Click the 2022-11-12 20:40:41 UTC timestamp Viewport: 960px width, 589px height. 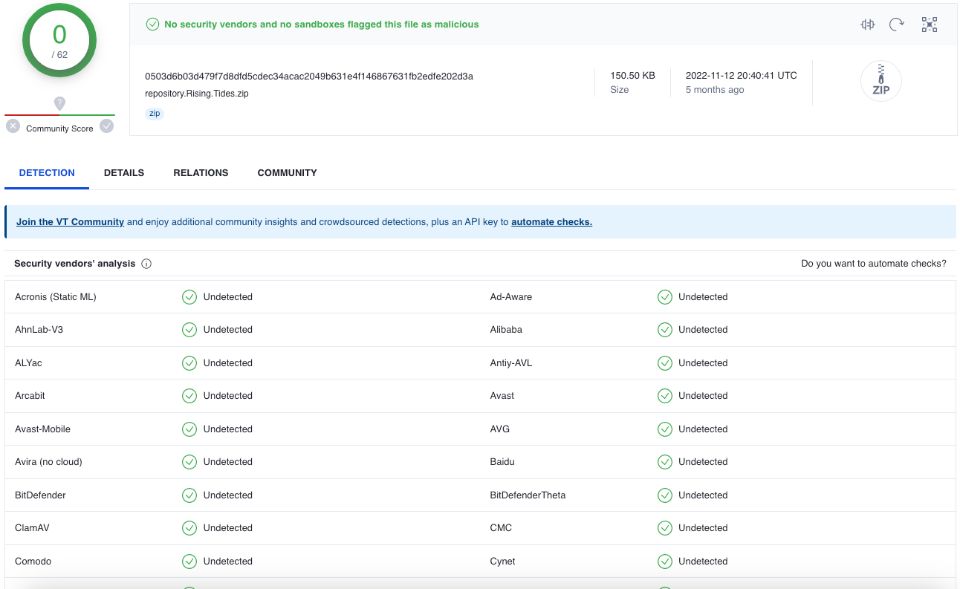coord(741,76)
